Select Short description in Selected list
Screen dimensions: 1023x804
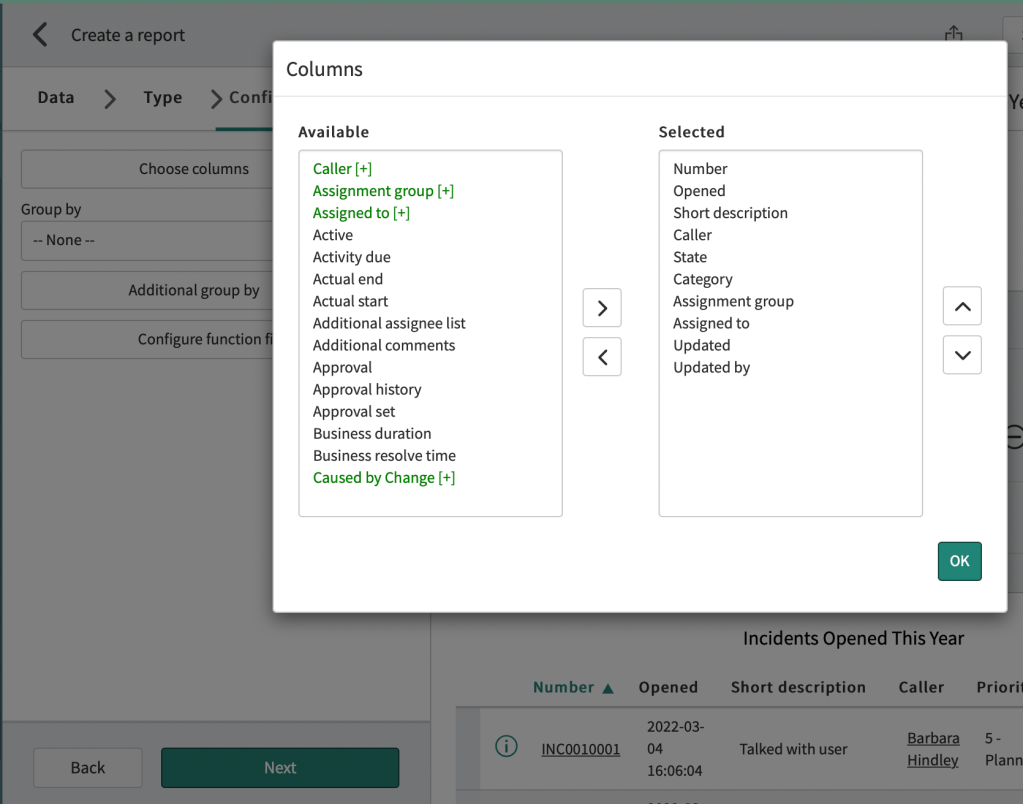(x=730, y=213)
